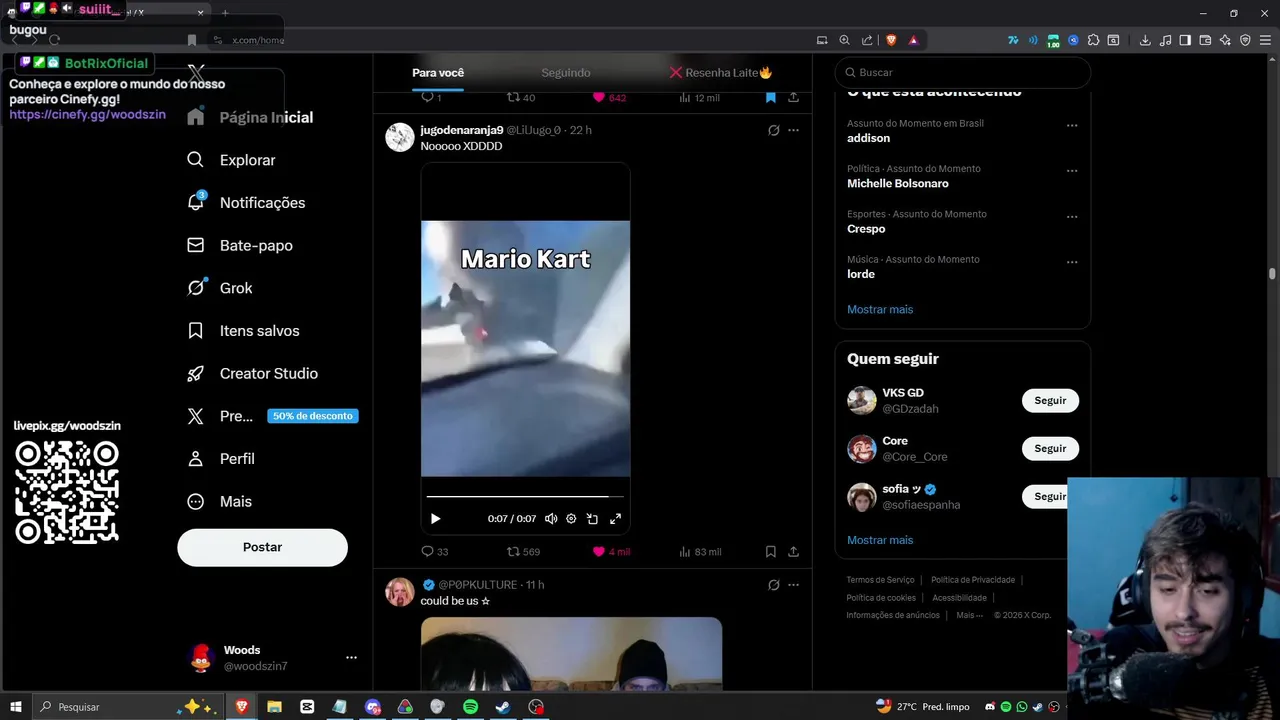This screenshot has width=1280, height=720.
Task: Seek along the Mario Kart video progress bar
Action: 525,496
